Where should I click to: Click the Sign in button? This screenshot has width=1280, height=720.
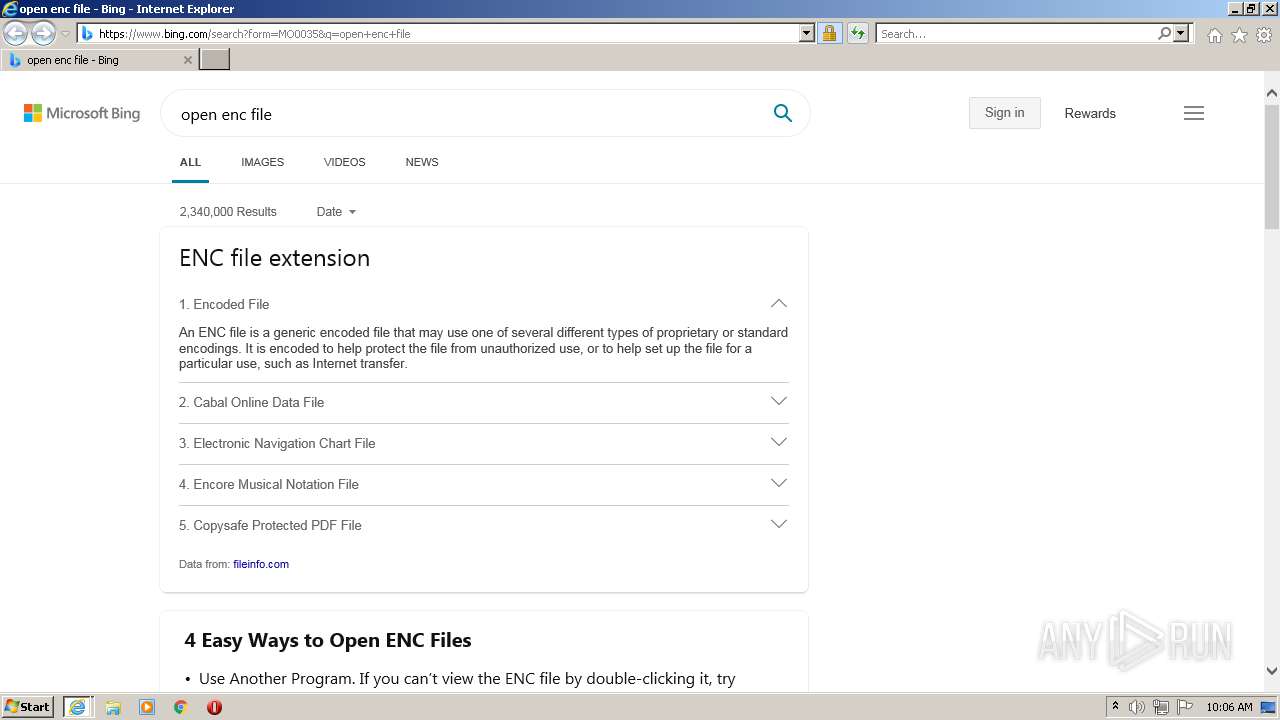tap(1004, 113)
